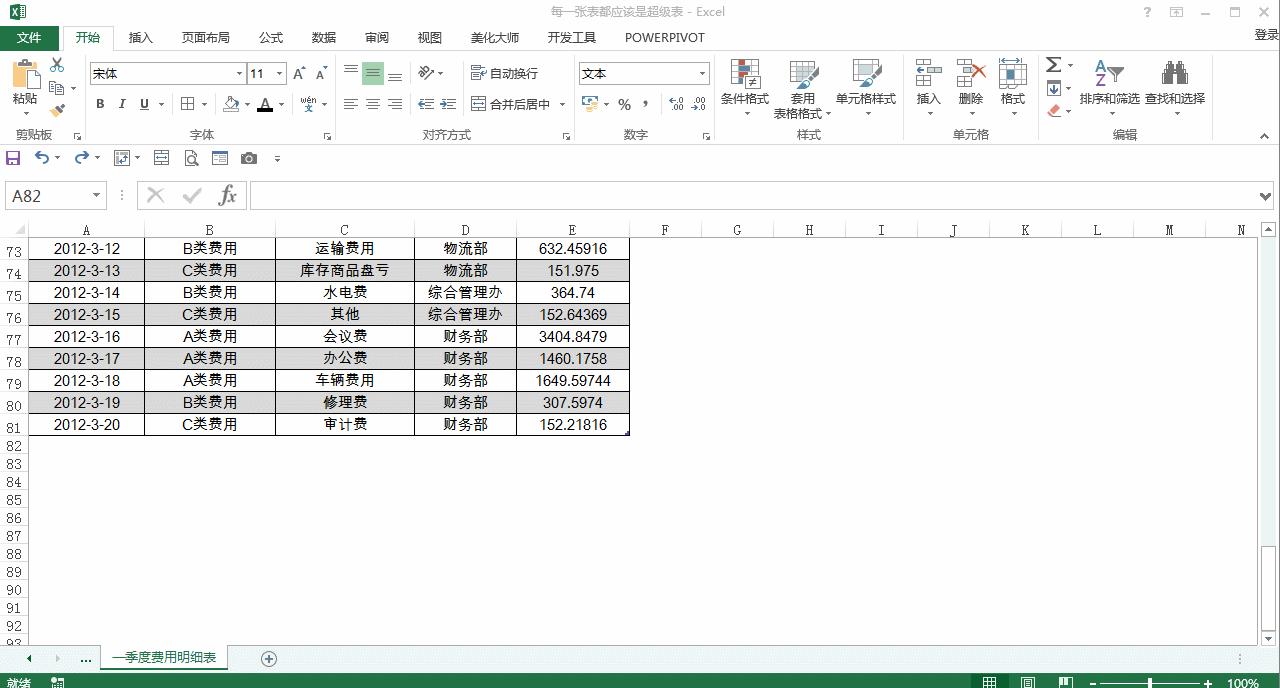The width and height of the screenshot is (1280, 688).
Task: Switch to the 公式 tab
Action: (271, 37)
